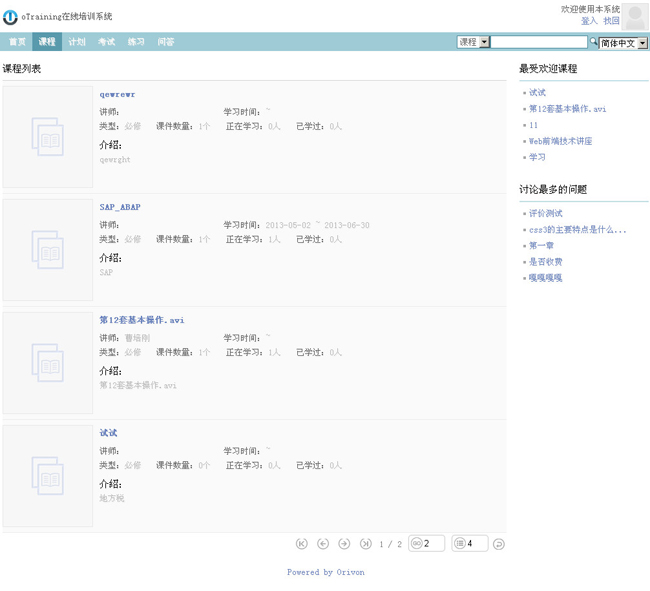Open the SAP_ABAP course title link

pos(120,207)
